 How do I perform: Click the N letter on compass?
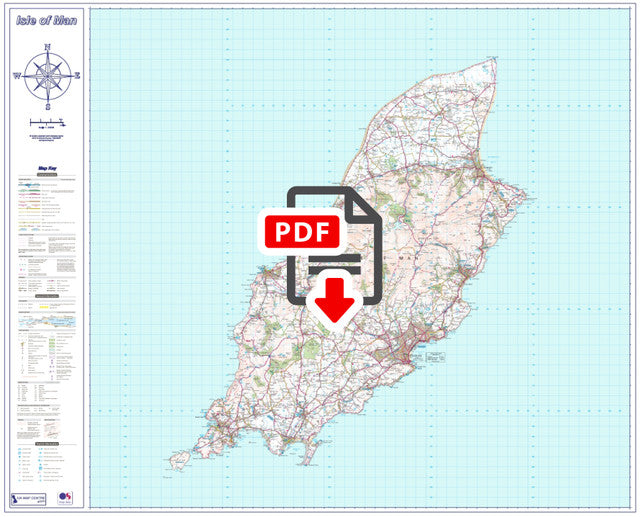coord(47,44)
